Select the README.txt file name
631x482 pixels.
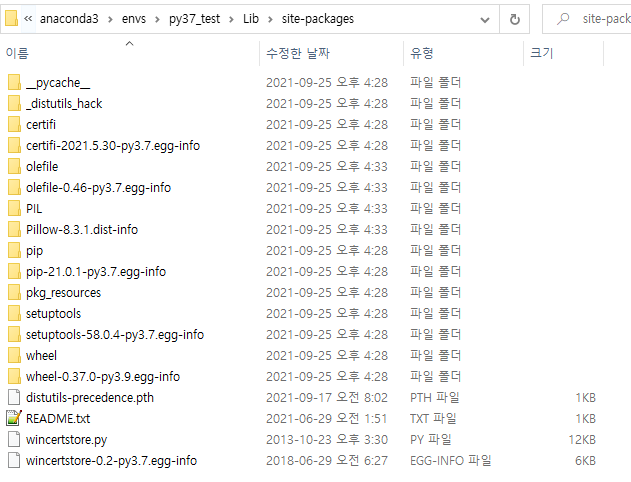pyautogui.click(x=58, y=418)
